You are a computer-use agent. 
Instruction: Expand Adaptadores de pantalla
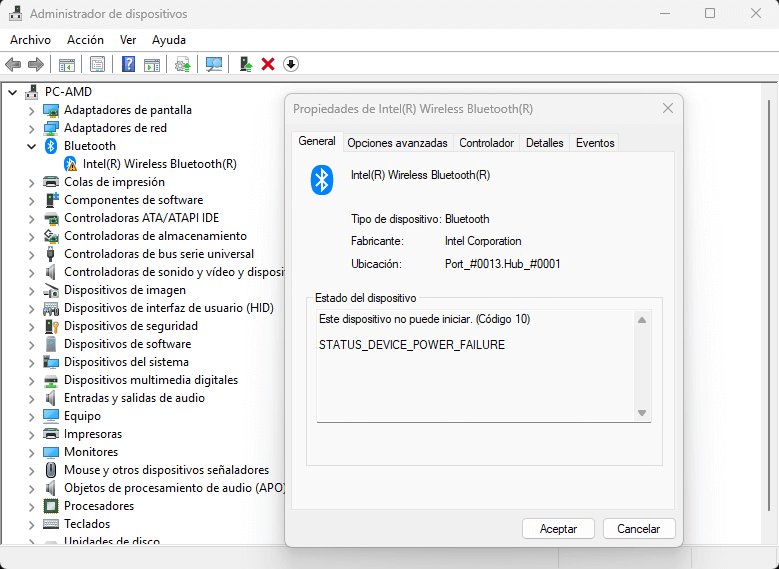click(31, 110)
